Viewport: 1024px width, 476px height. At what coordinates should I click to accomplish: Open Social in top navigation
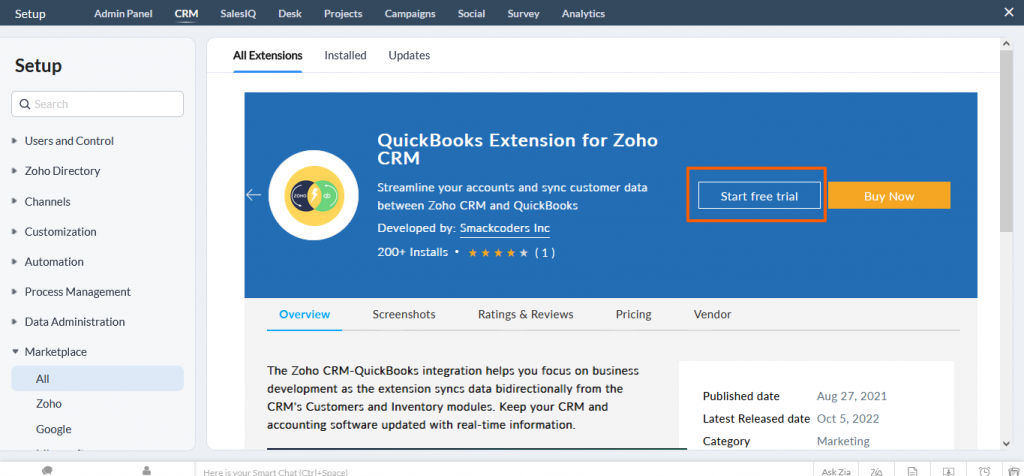(472, 13)
